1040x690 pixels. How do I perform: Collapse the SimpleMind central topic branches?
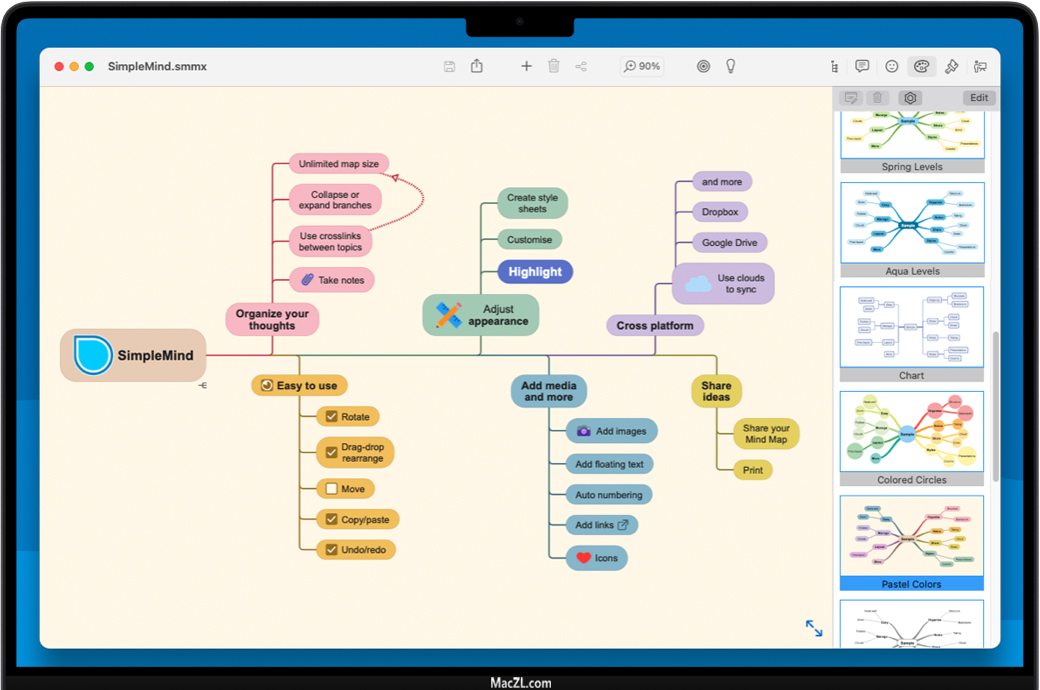[x=202, y=385]
